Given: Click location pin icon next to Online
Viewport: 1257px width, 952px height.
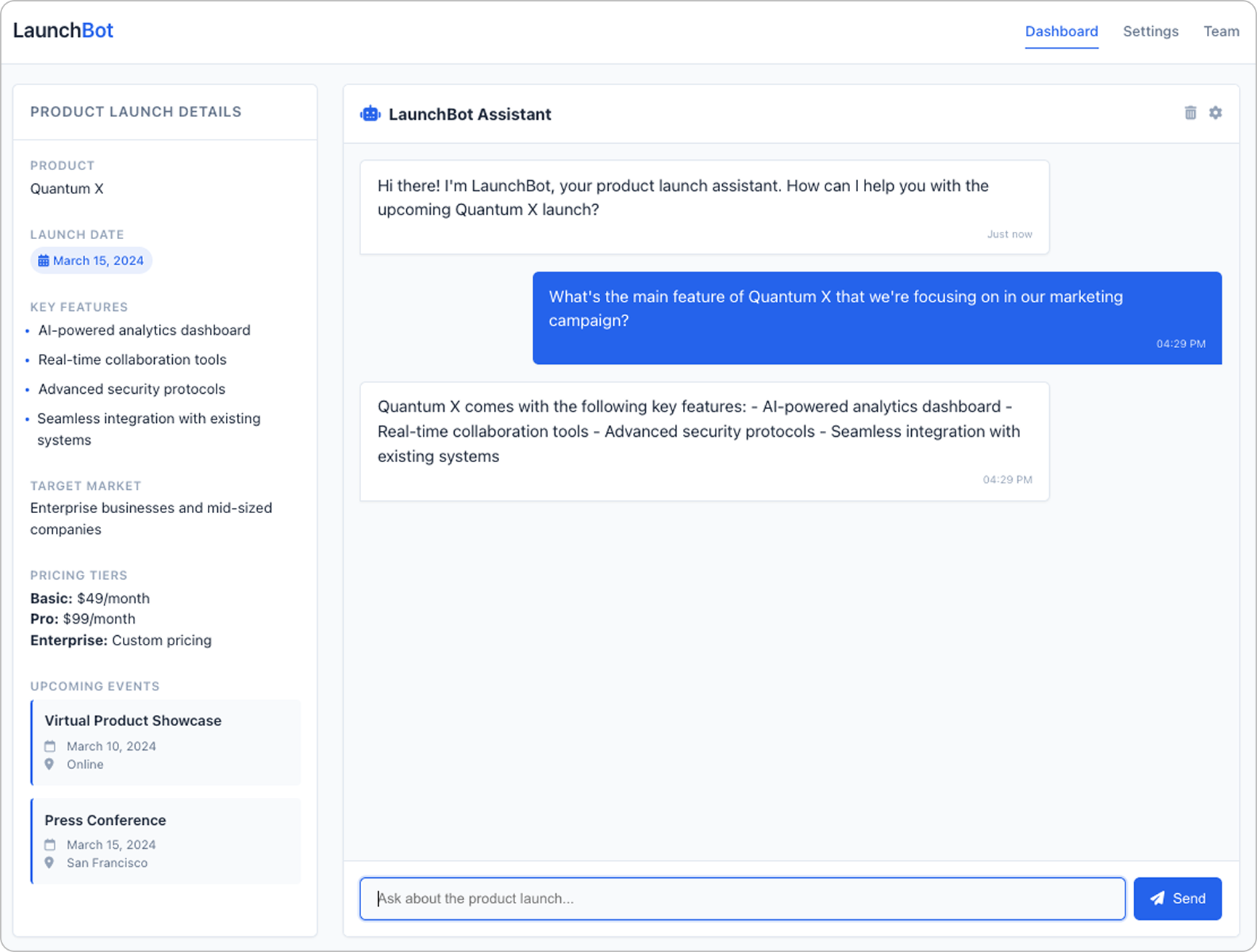Looking at the screenshot, I should 49,765.
